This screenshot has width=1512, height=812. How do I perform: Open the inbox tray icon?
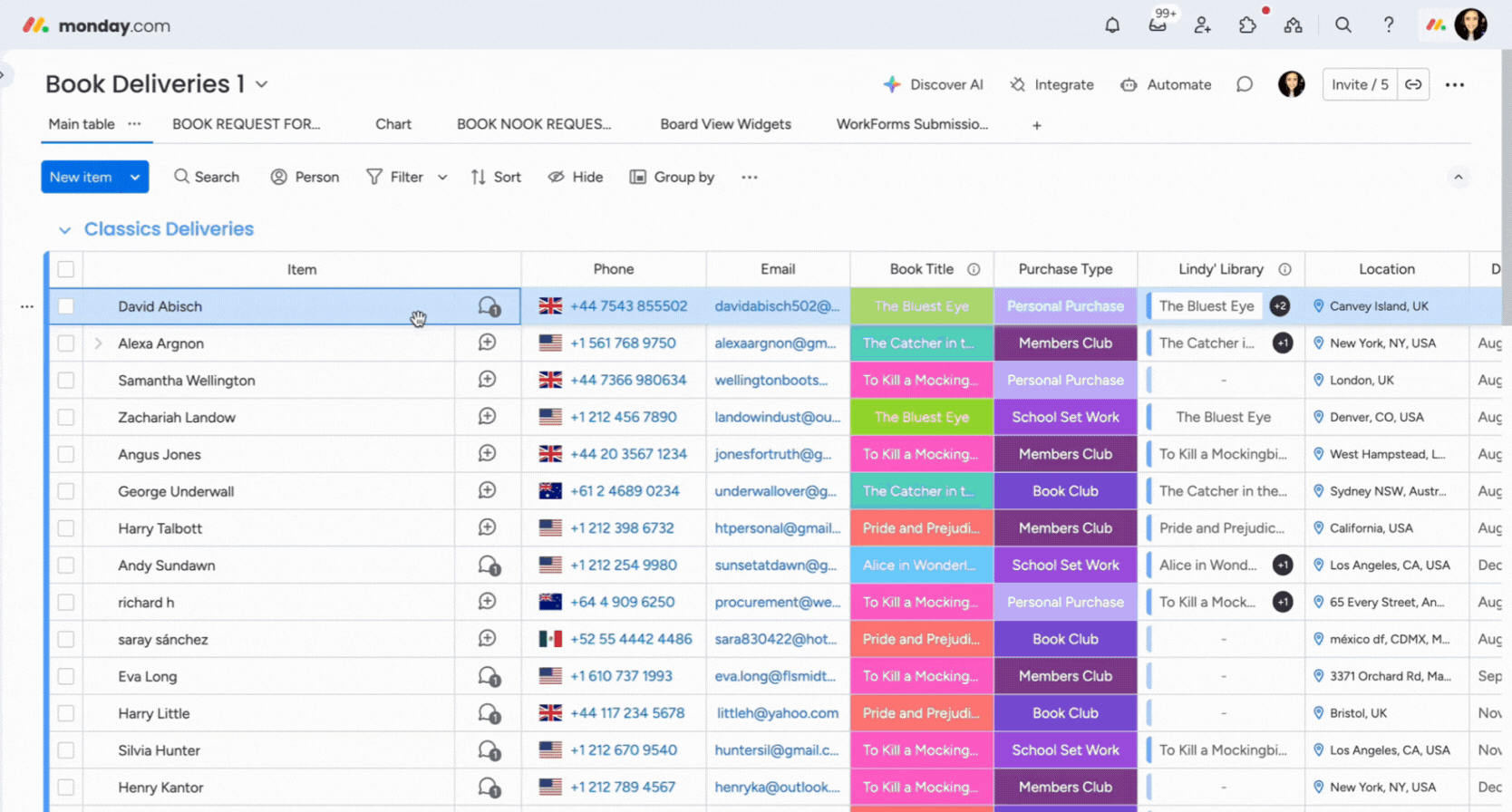1158,25
